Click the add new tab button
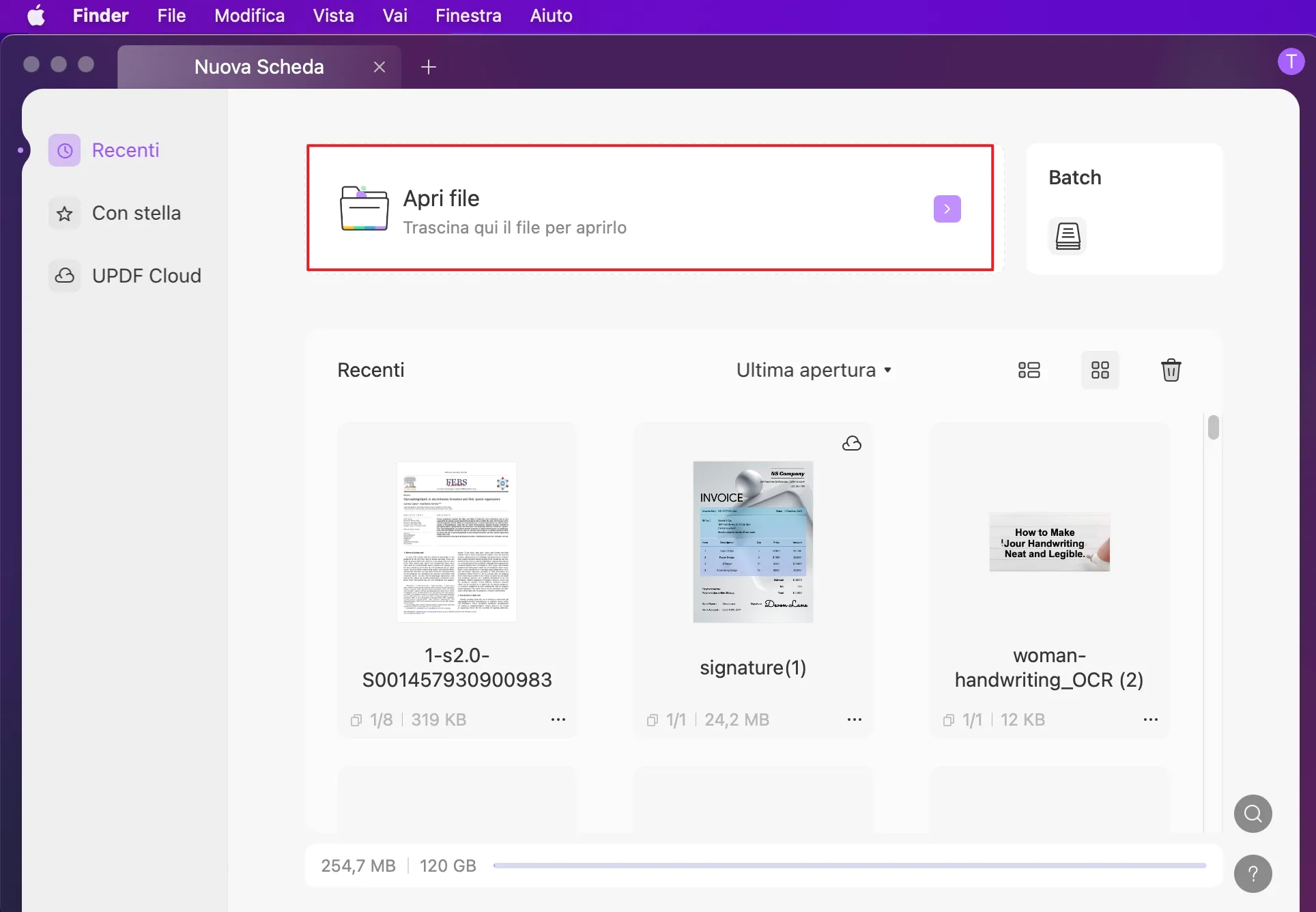Image resolution: width=1316 pixels, height=912 pixels. point(428,66)
